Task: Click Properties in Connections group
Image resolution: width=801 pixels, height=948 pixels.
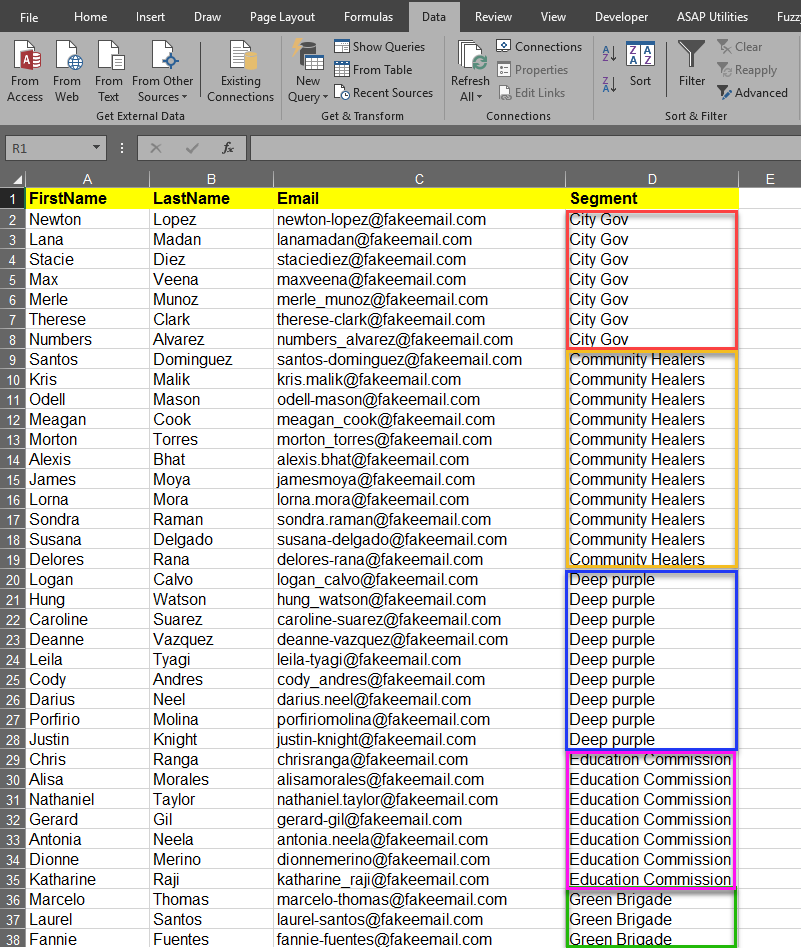Action: pos(532,70)
